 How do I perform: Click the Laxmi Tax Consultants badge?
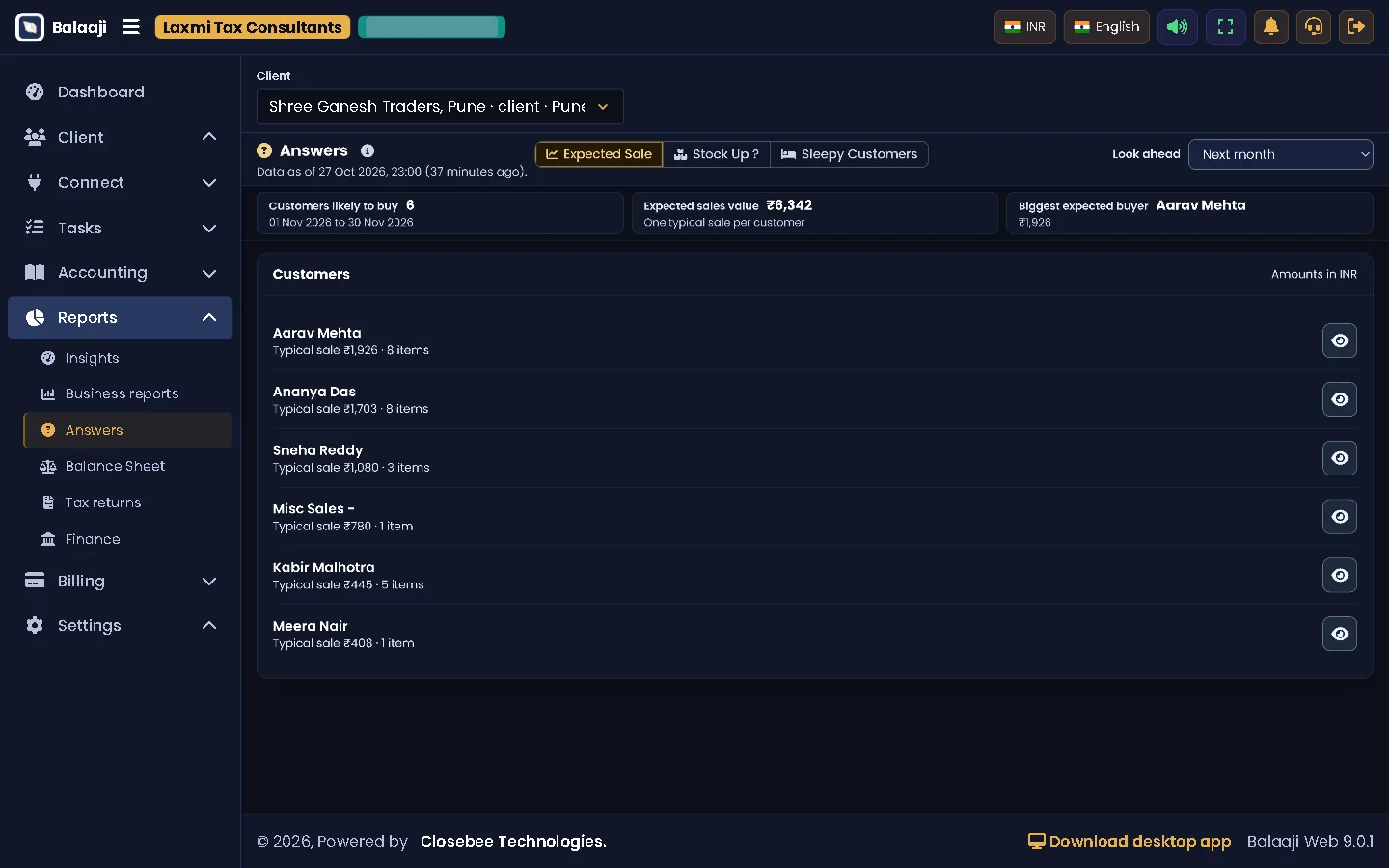[253, 27]
